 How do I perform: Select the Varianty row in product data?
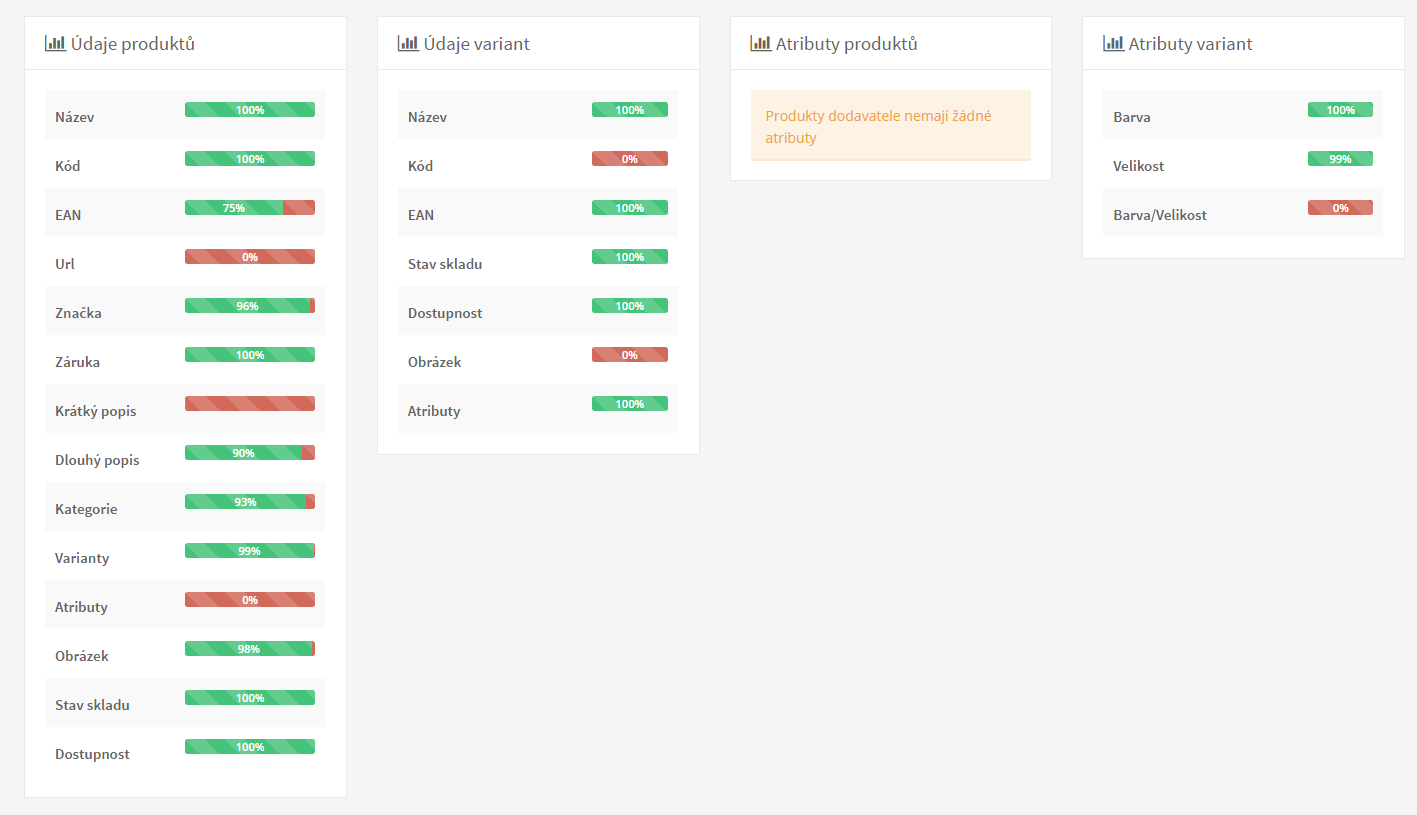tap(185, 556)
